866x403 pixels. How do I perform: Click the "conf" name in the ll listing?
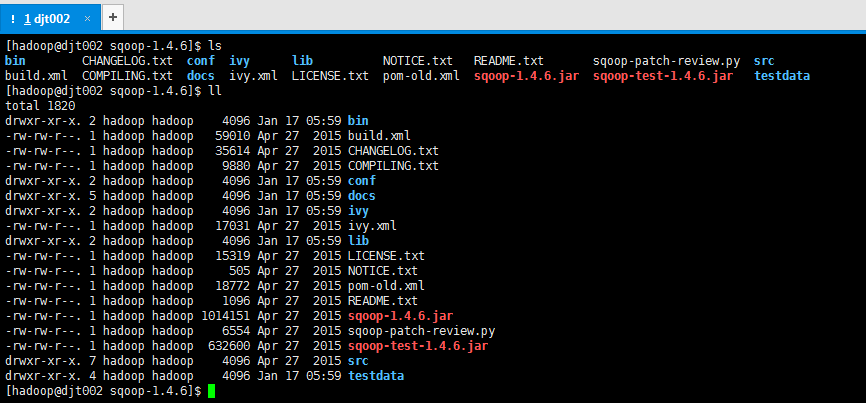coord(362,181)
